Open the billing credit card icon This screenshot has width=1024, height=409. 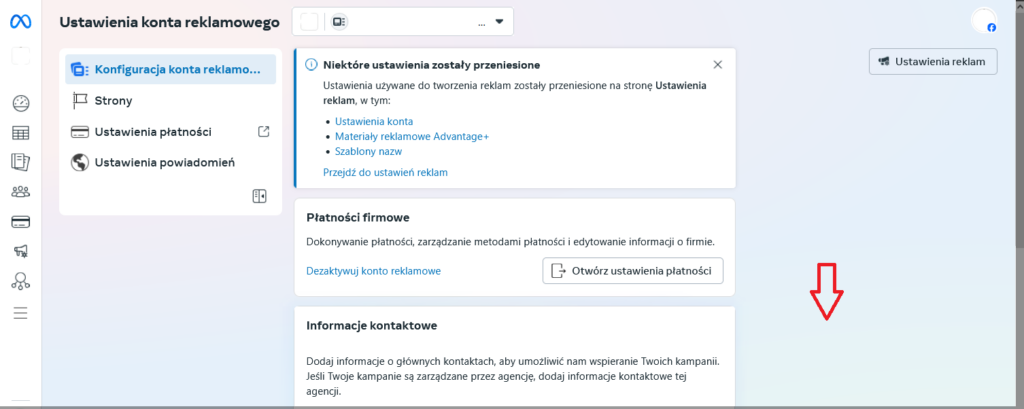pyautogui.click(x=21, y=222)
